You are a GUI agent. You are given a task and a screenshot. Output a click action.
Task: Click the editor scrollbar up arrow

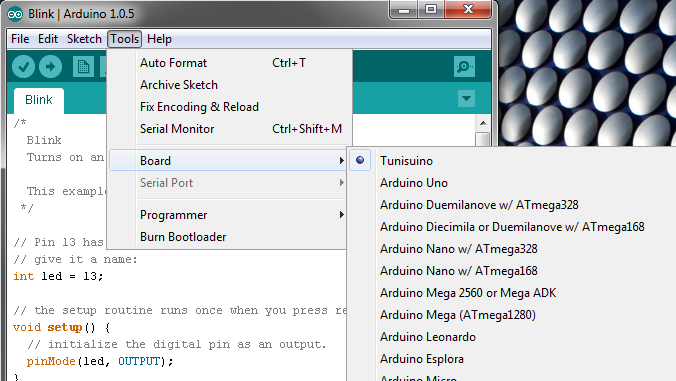click(483, 123)
